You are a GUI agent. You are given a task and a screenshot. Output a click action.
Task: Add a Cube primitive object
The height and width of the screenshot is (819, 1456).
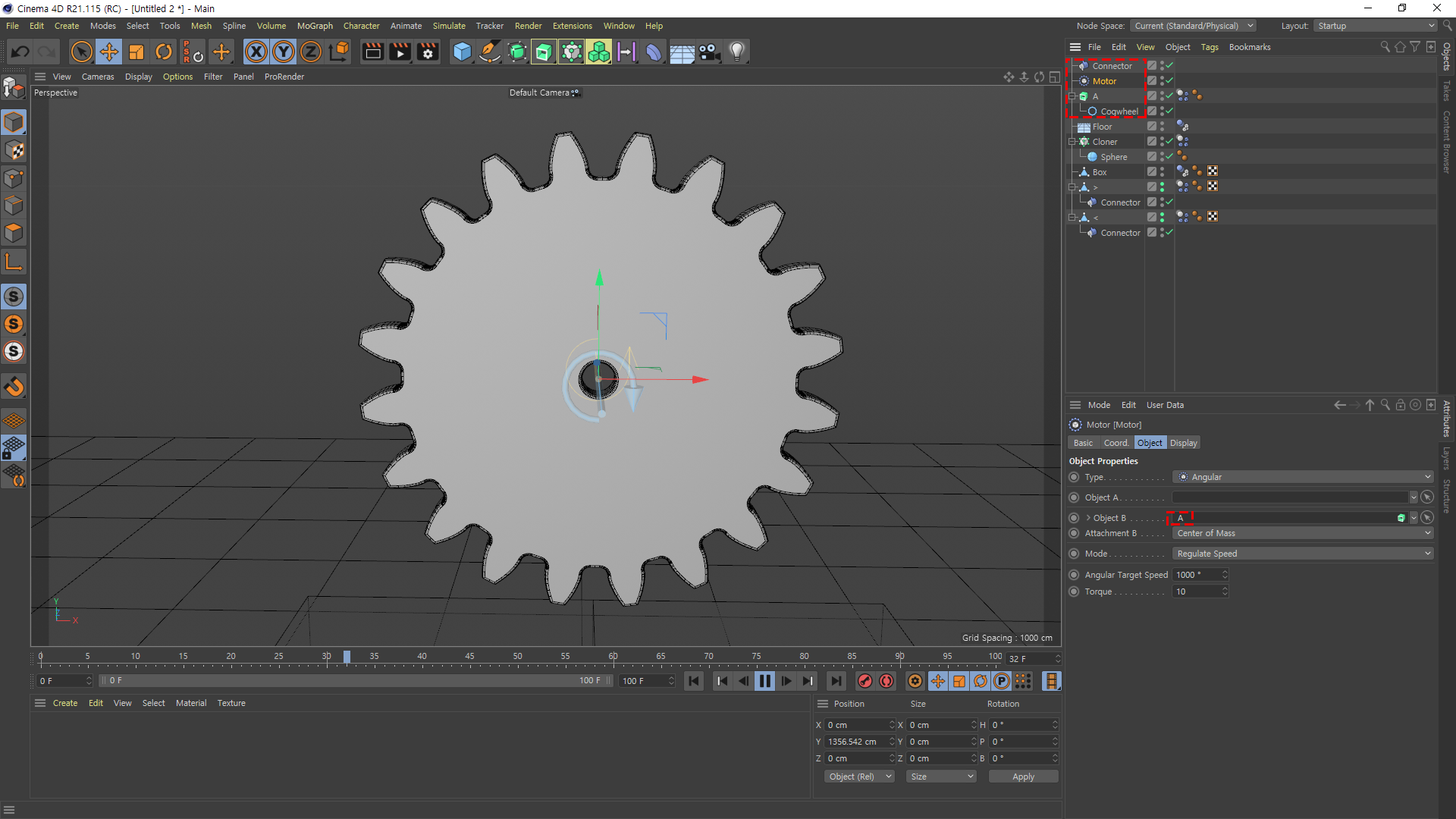[x=462, y=52]
